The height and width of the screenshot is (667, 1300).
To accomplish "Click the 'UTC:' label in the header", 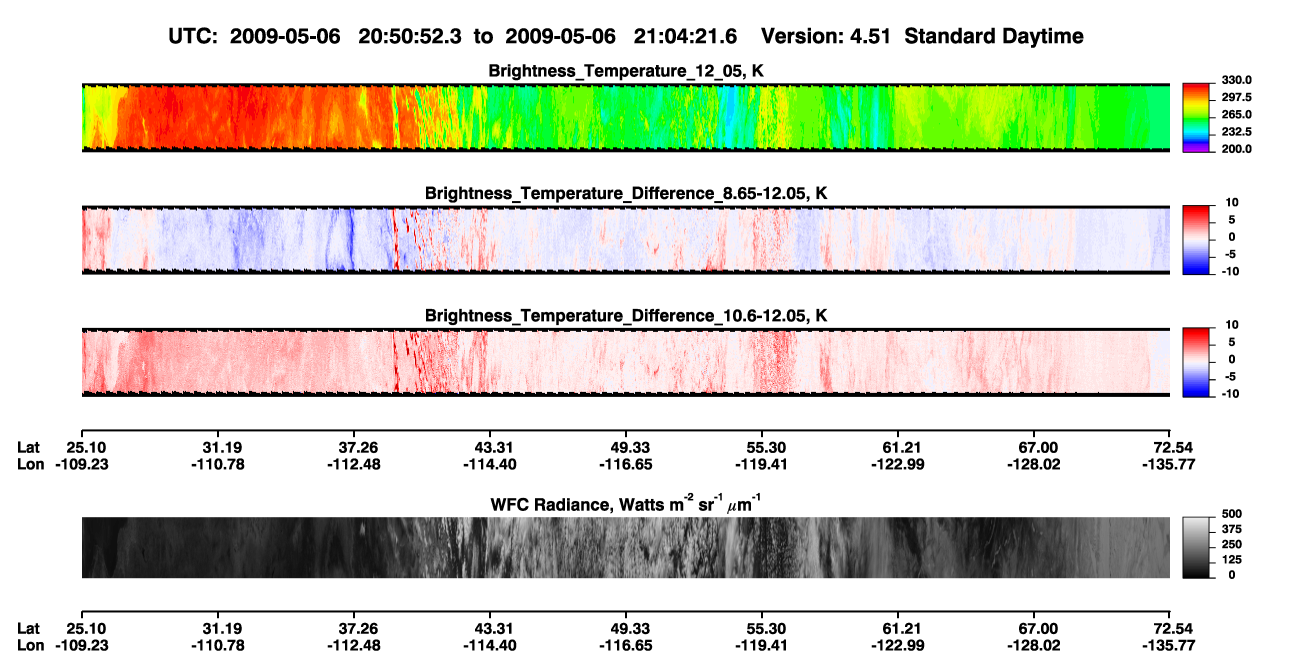I will (x=194, y=36).
